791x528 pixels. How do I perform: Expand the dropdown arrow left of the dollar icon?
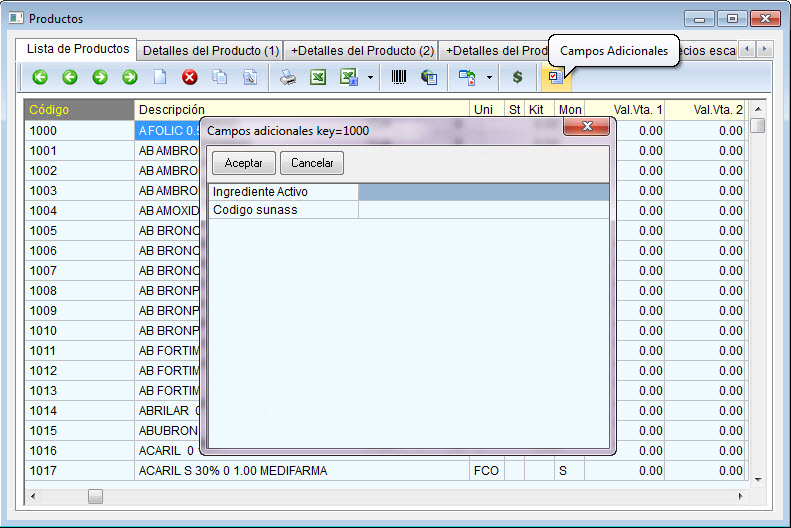tap(489, 77)
